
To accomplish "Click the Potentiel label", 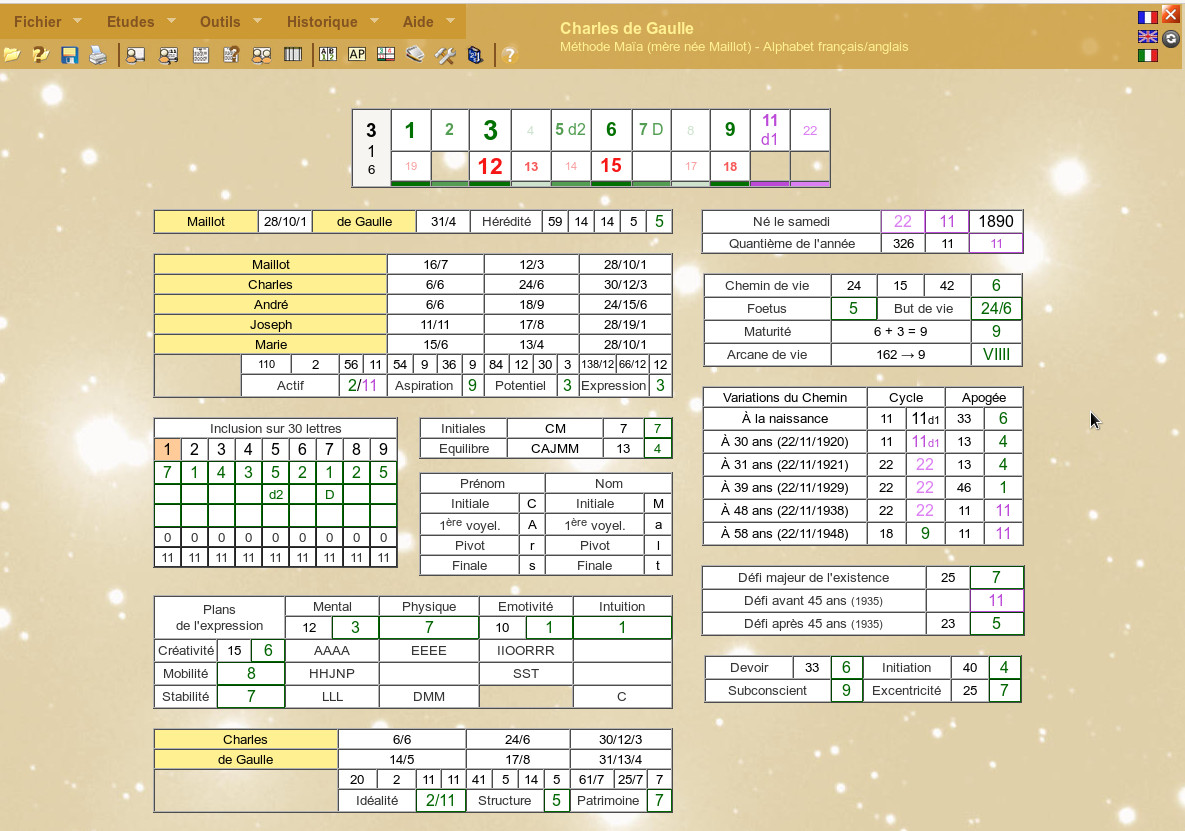I will pos(520,385).
